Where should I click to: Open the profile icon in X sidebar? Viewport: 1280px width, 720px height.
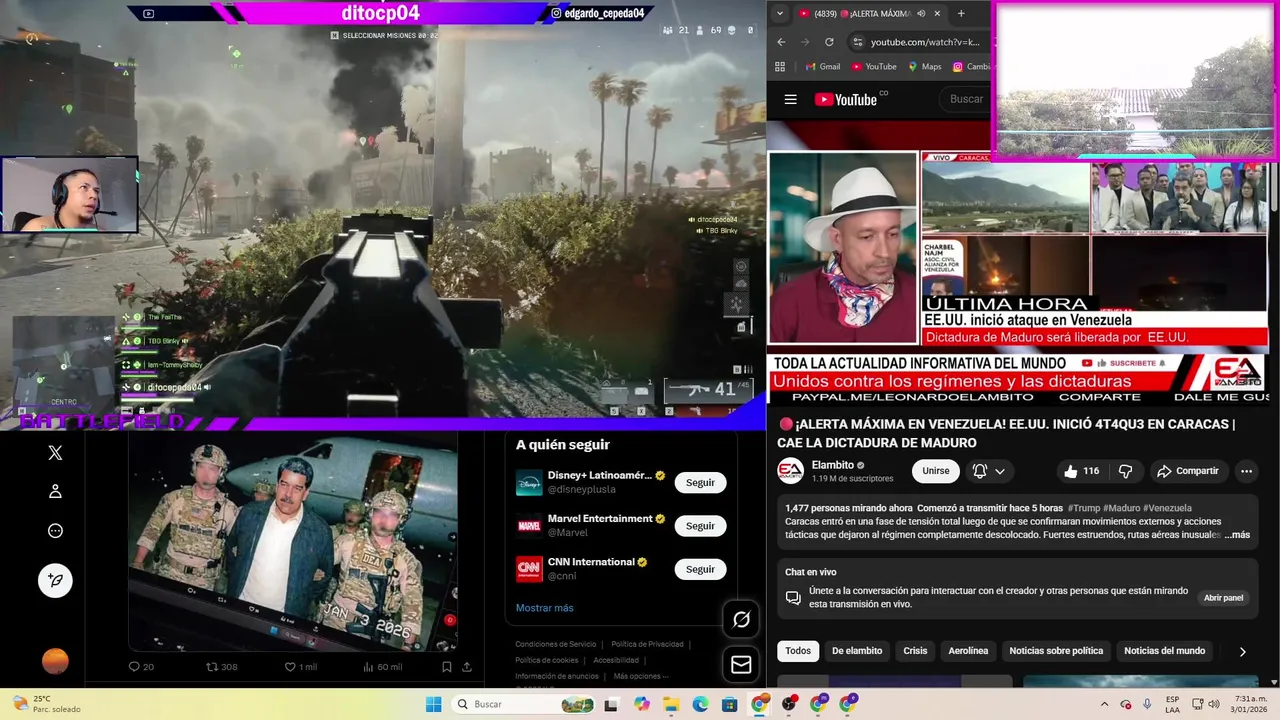pos(55,491)
